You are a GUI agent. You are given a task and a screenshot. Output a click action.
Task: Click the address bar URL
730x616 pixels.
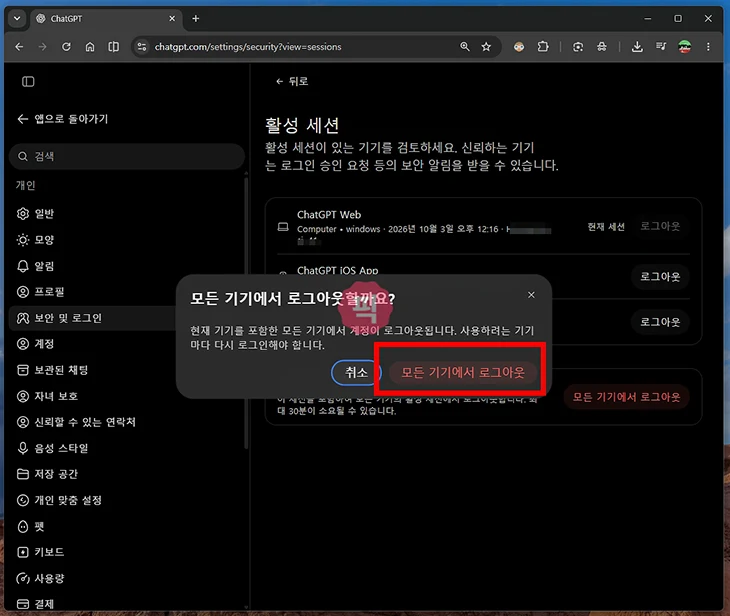click(x=248, y=47)
